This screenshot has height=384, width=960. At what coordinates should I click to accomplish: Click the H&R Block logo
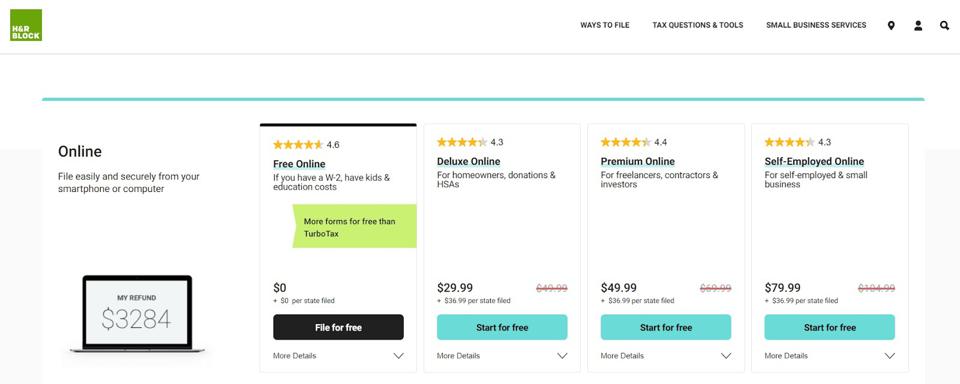[x=26, y=25]
